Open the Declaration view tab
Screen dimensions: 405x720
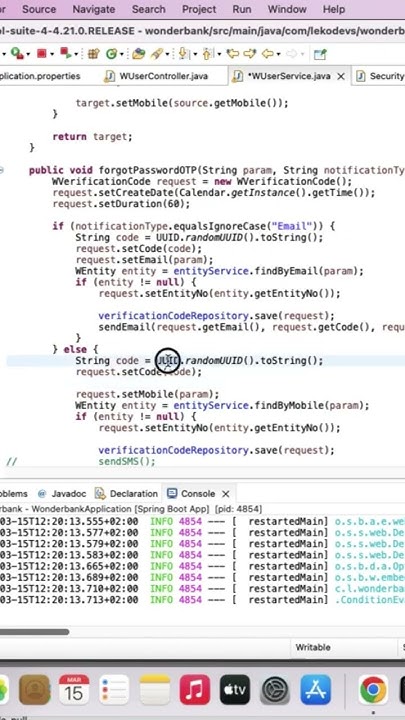126,494
